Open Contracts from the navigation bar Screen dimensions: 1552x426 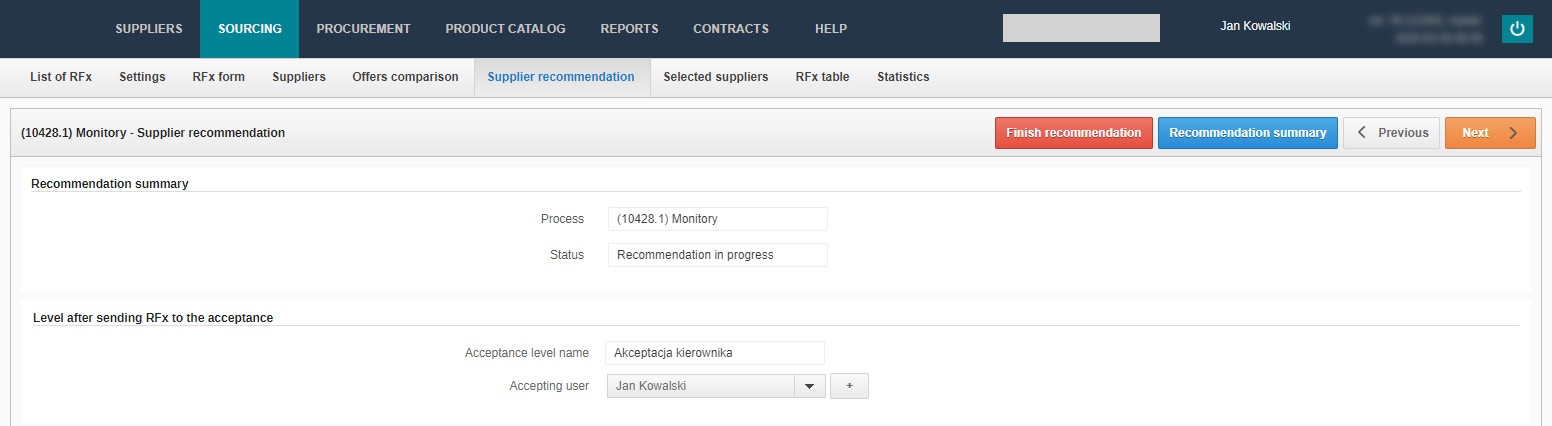coord(731,29)
